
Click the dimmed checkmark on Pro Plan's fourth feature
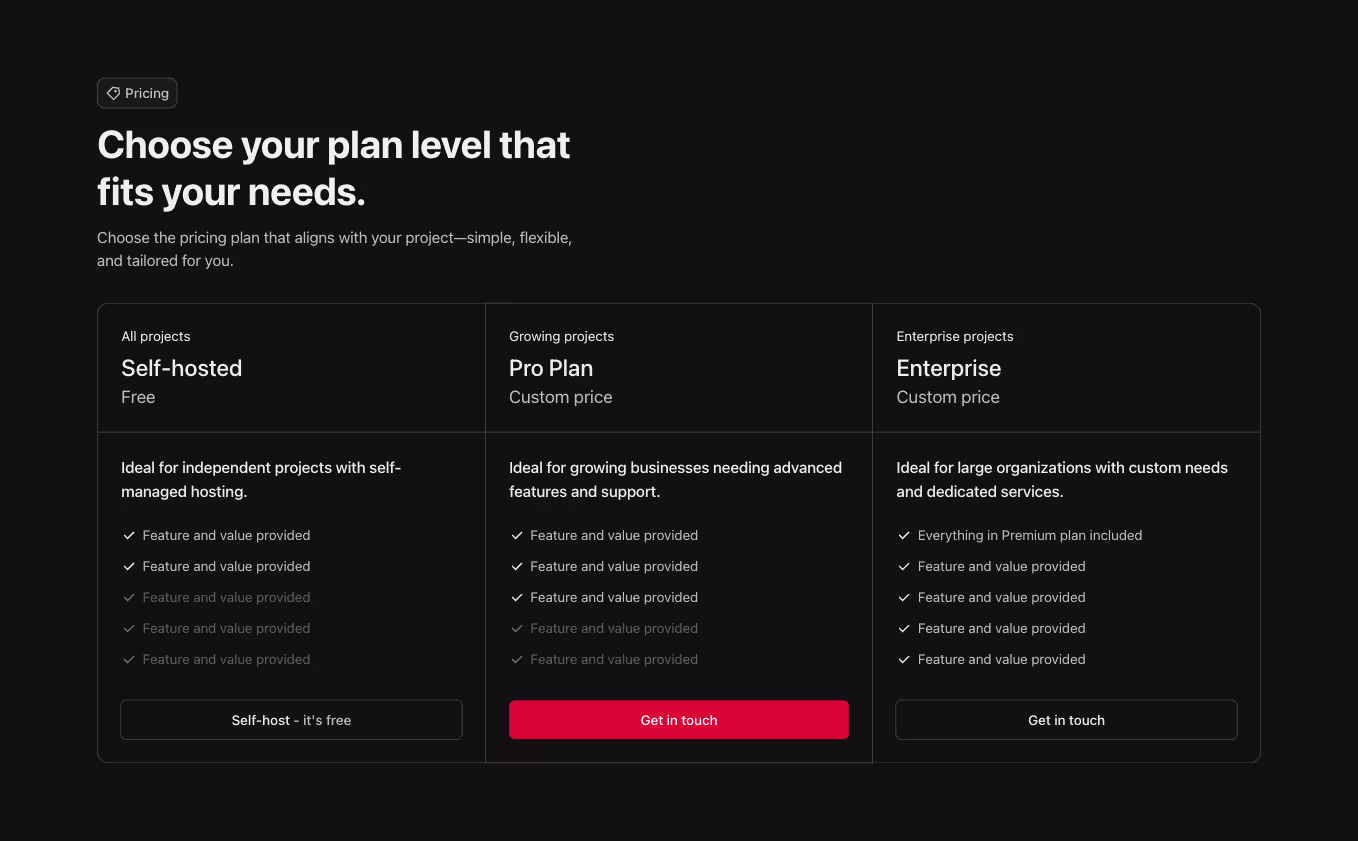pos(516,628)
